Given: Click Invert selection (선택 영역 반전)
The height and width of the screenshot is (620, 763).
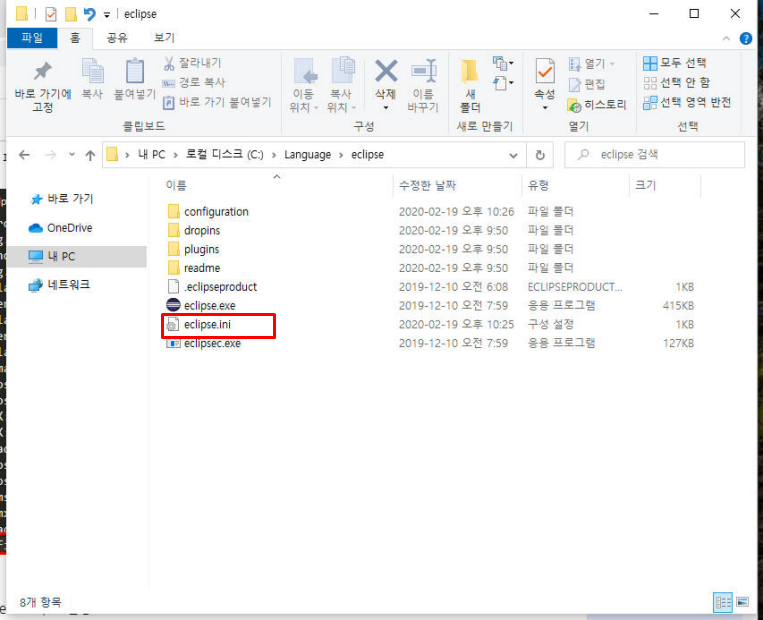Looking at the screenshot, I should click(x=687, y=102).
